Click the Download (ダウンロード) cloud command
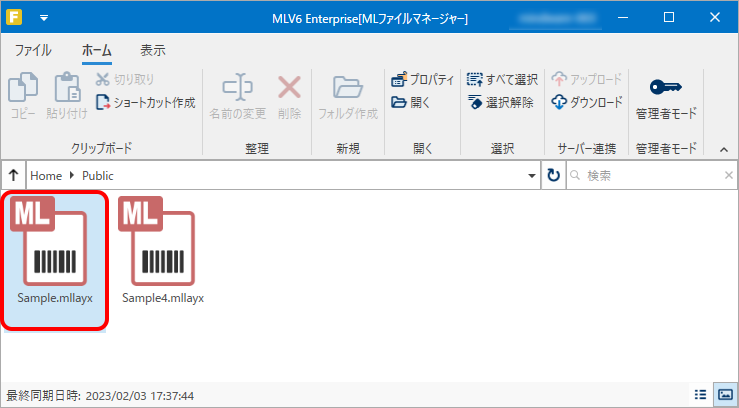Viewport: 739px width, 408px height. coord(587,102)
